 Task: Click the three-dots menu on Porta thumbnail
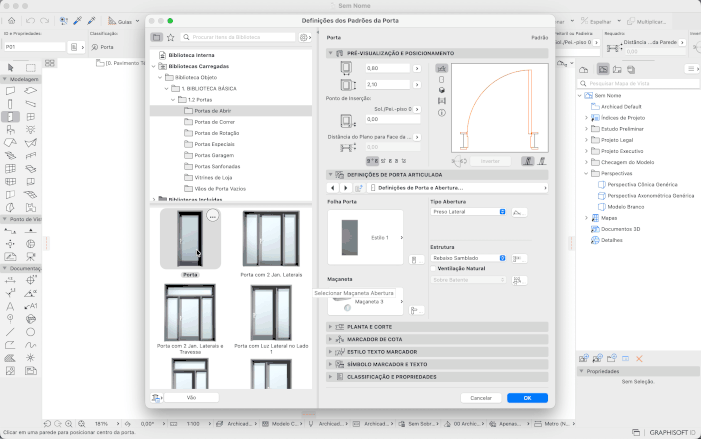click(x=213, y=216)
